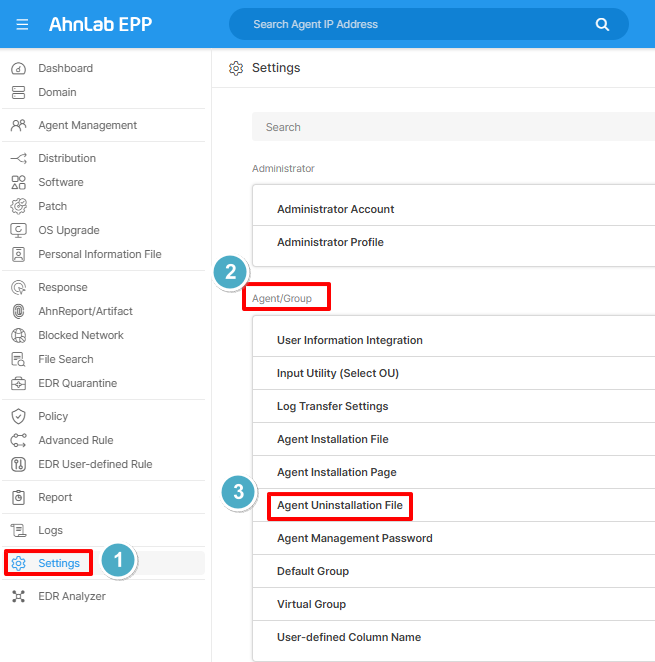Screen dimensions: 655x662
Task: Click the Software shapes icon
Action: [18, 182]
